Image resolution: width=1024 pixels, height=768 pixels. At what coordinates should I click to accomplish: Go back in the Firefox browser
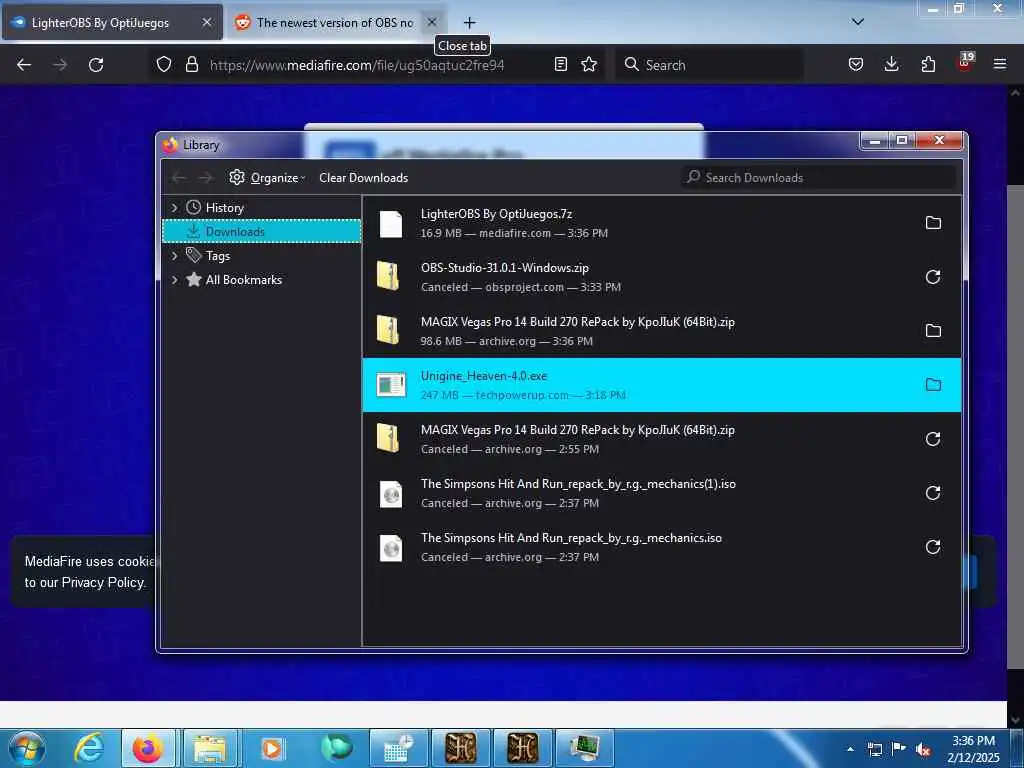(x=24, y=65)
